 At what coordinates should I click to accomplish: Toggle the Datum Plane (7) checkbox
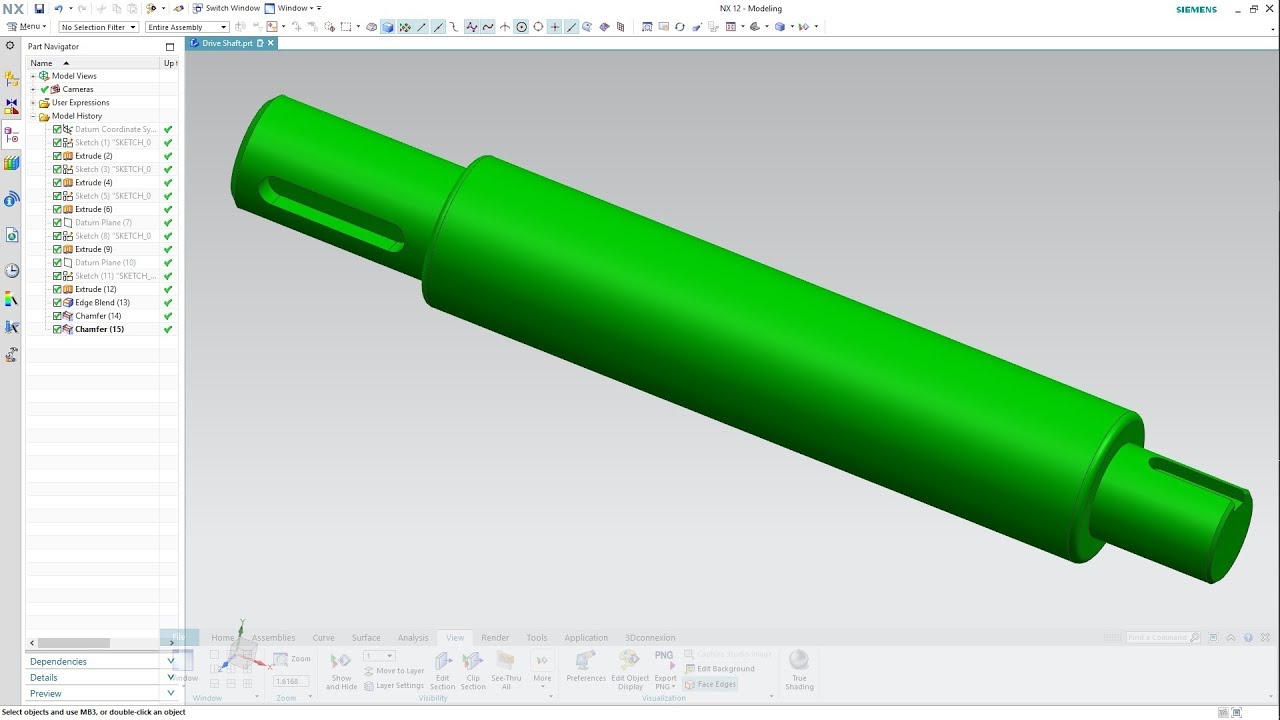point(58,222)
